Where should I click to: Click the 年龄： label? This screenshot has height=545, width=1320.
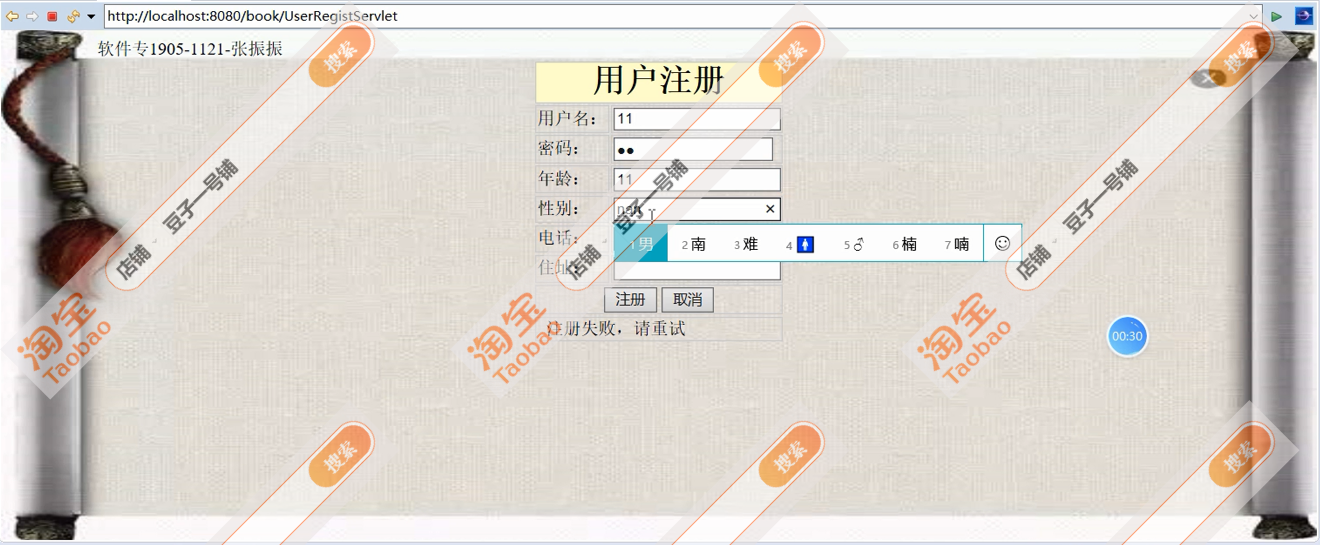coord(559,179)
